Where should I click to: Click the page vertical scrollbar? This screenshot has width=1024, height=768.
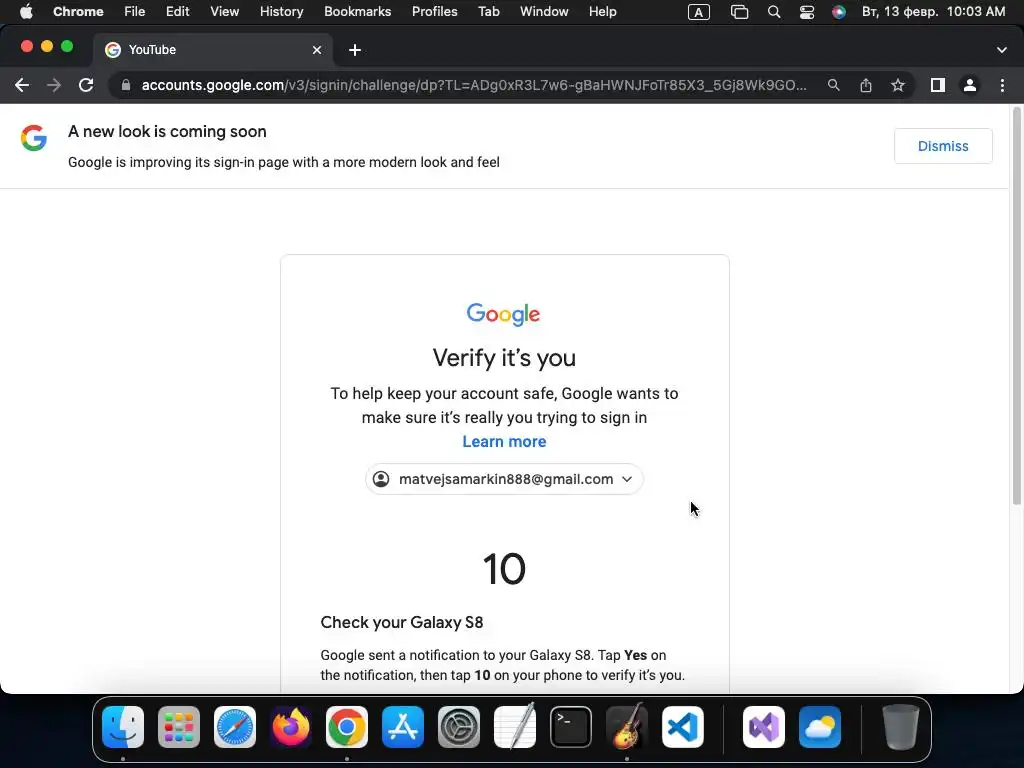point(1016,307)
